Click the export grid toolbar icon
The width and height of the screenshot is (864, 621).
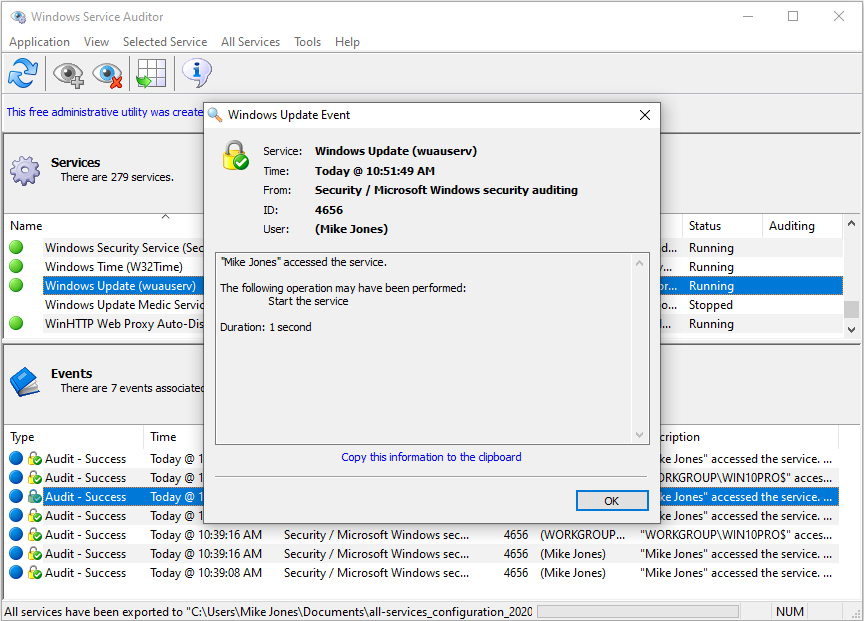pos(151,73)
